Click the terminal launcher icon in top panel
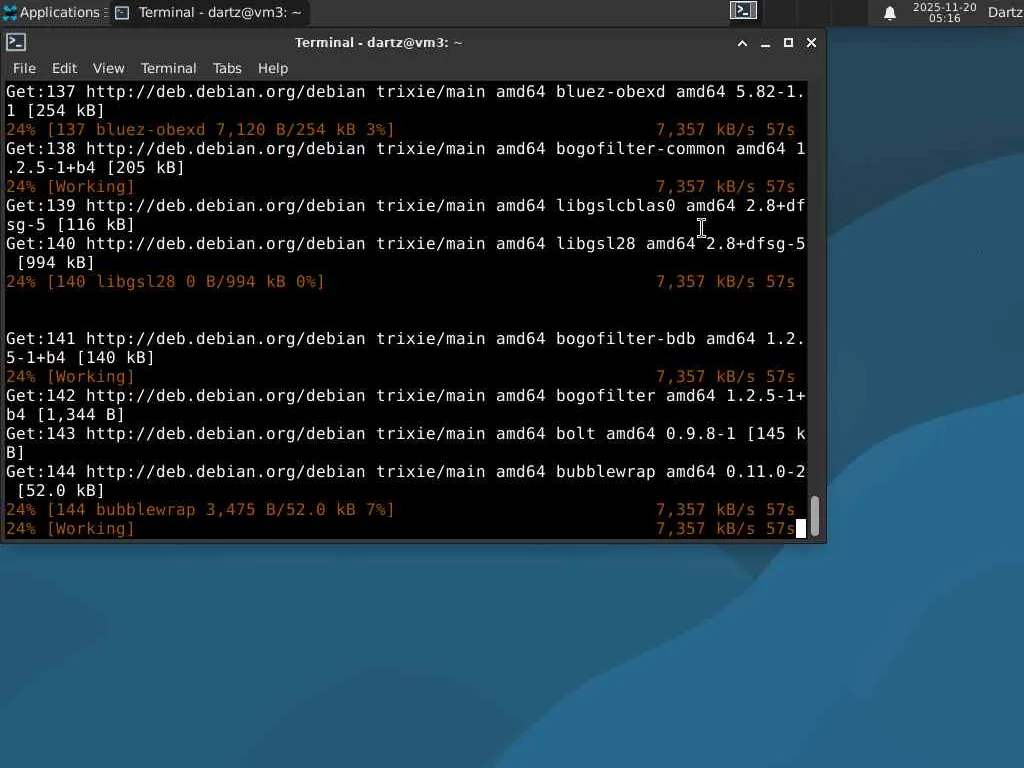The height and width of the screenshot is (768, 1024). (x=743, y=10)
